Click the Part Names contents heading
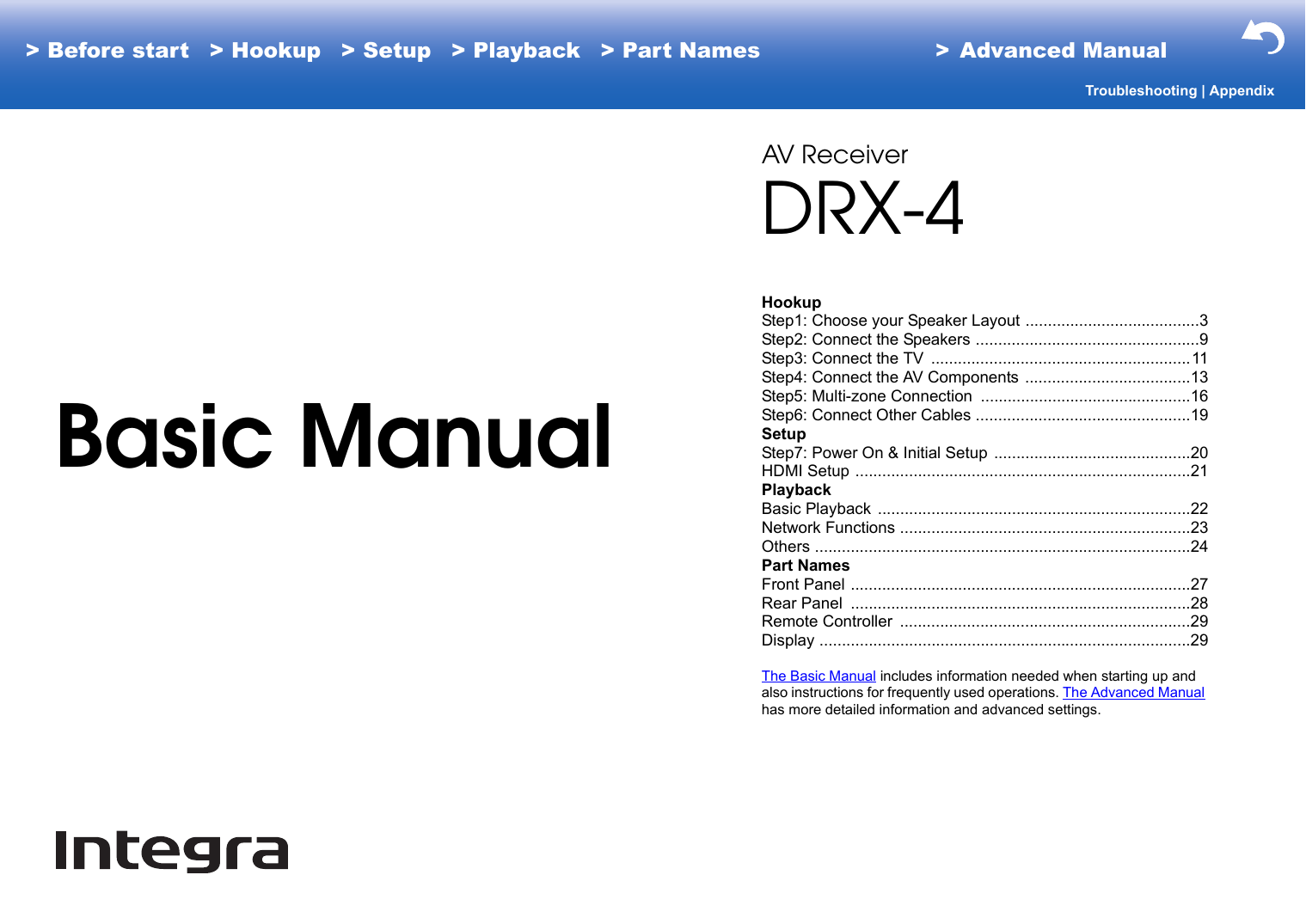This screenshot has height=924, width=1306. [806, 566]
